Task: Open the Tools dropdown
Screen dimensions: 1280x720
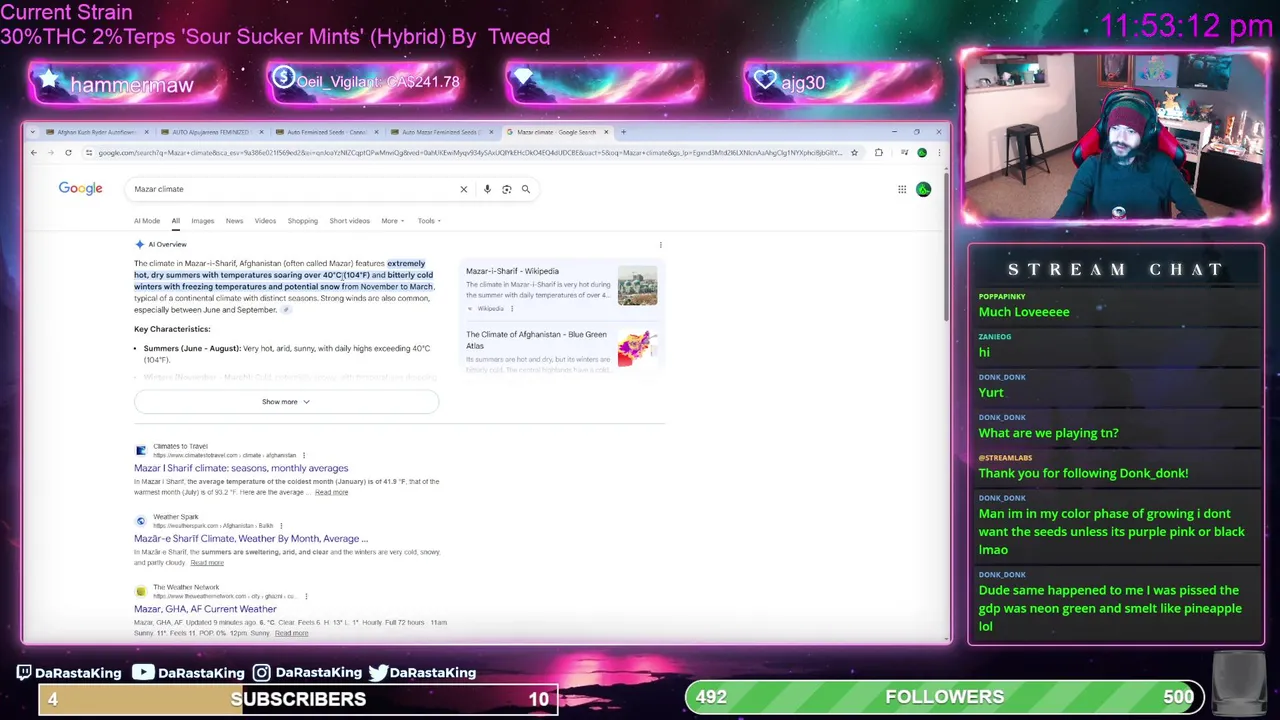Action: [429, 221]
